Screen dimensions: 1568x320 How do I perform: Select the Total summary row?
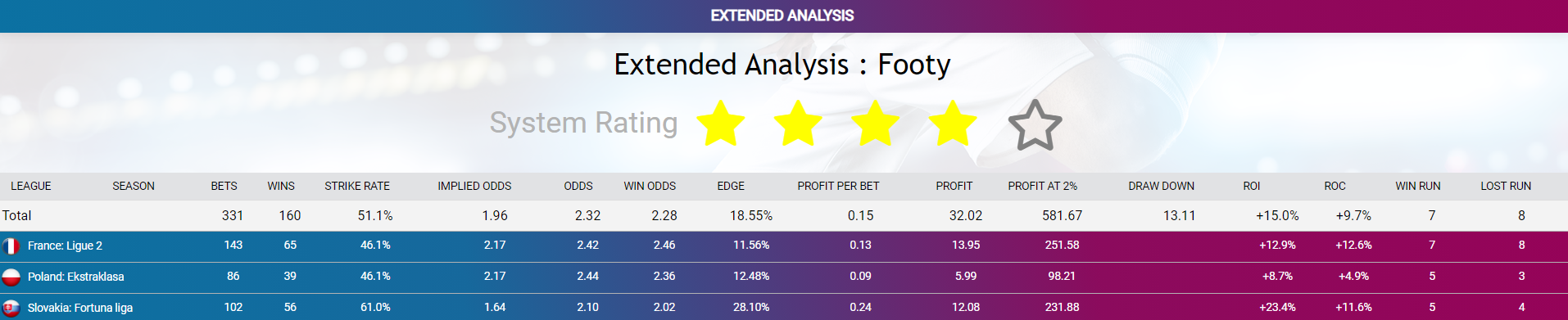pos(784,215)
